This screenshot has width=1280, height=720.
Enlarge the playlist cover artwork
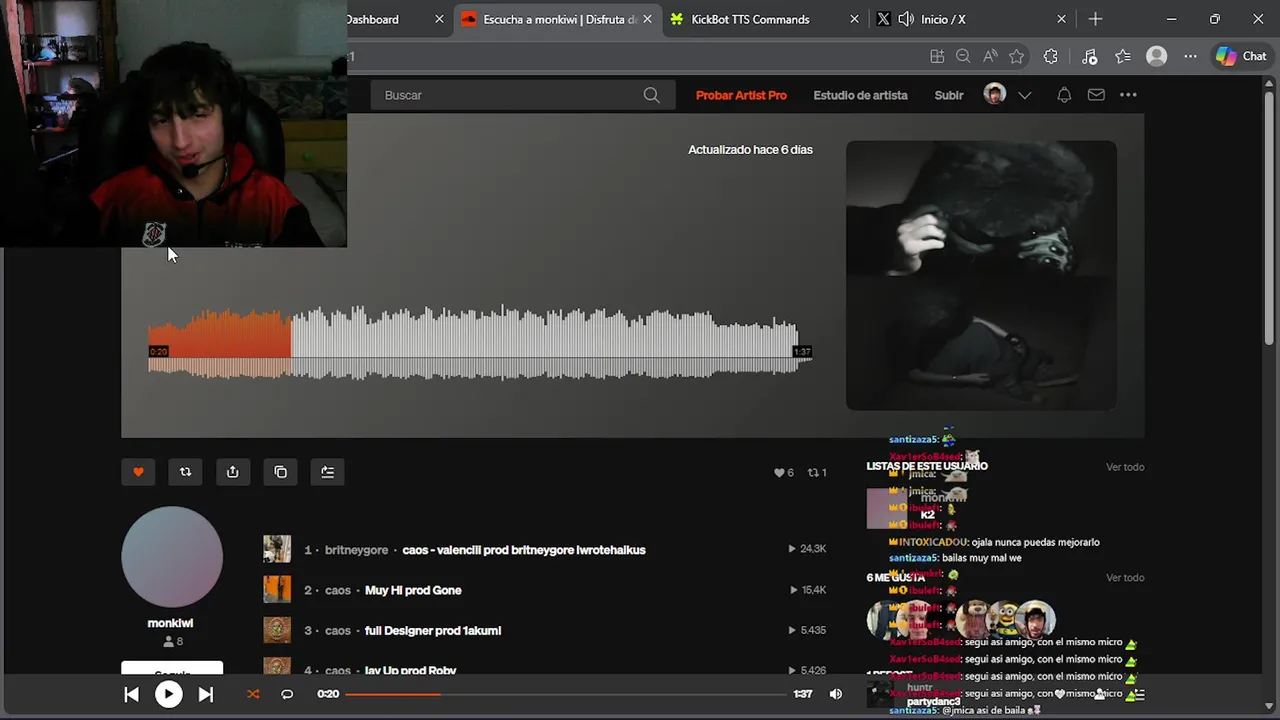981,275
